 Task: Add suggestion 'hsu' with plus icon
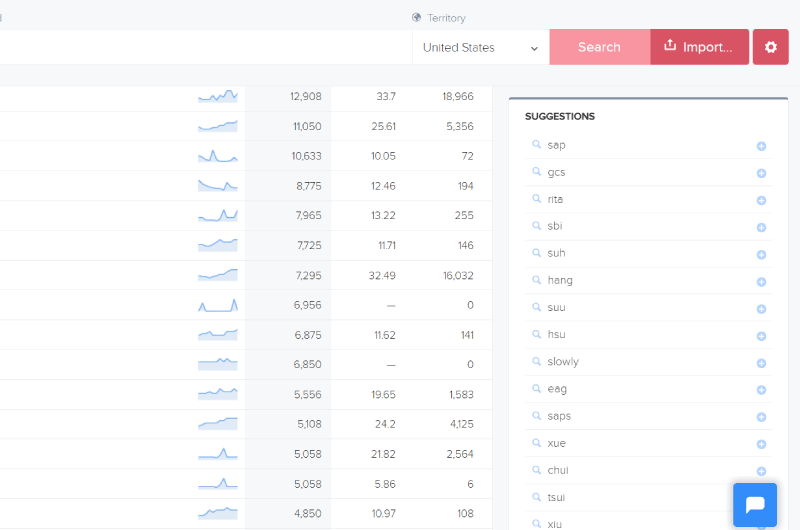761,336
